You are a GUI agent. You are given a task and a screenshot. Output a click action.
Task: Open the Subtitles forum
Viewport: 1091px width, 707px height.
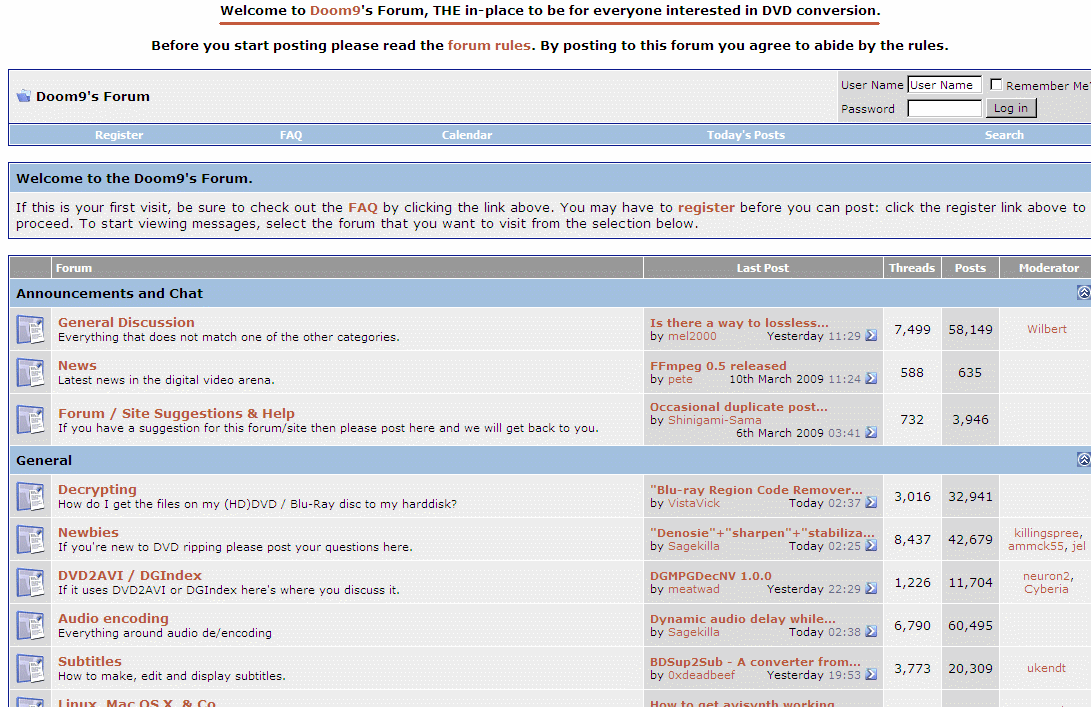90,662
